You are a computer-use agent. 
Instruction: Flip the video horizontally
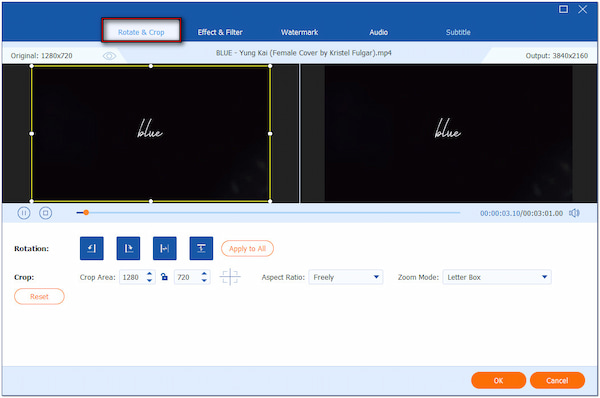click(x=165, y=248)
